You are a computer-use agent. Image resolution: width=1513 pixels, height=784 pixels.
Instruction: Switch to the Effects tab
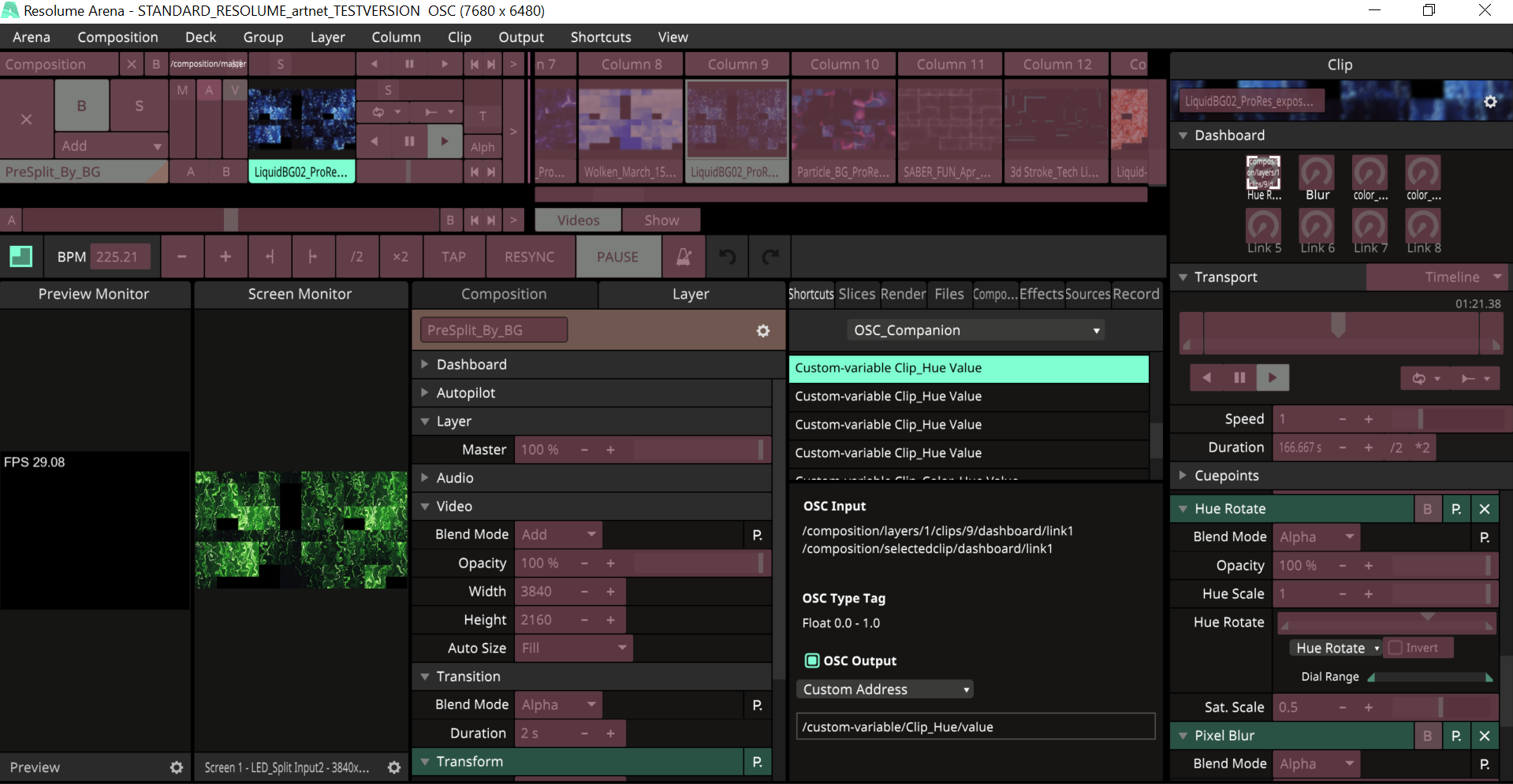[x=1041, y=294]
